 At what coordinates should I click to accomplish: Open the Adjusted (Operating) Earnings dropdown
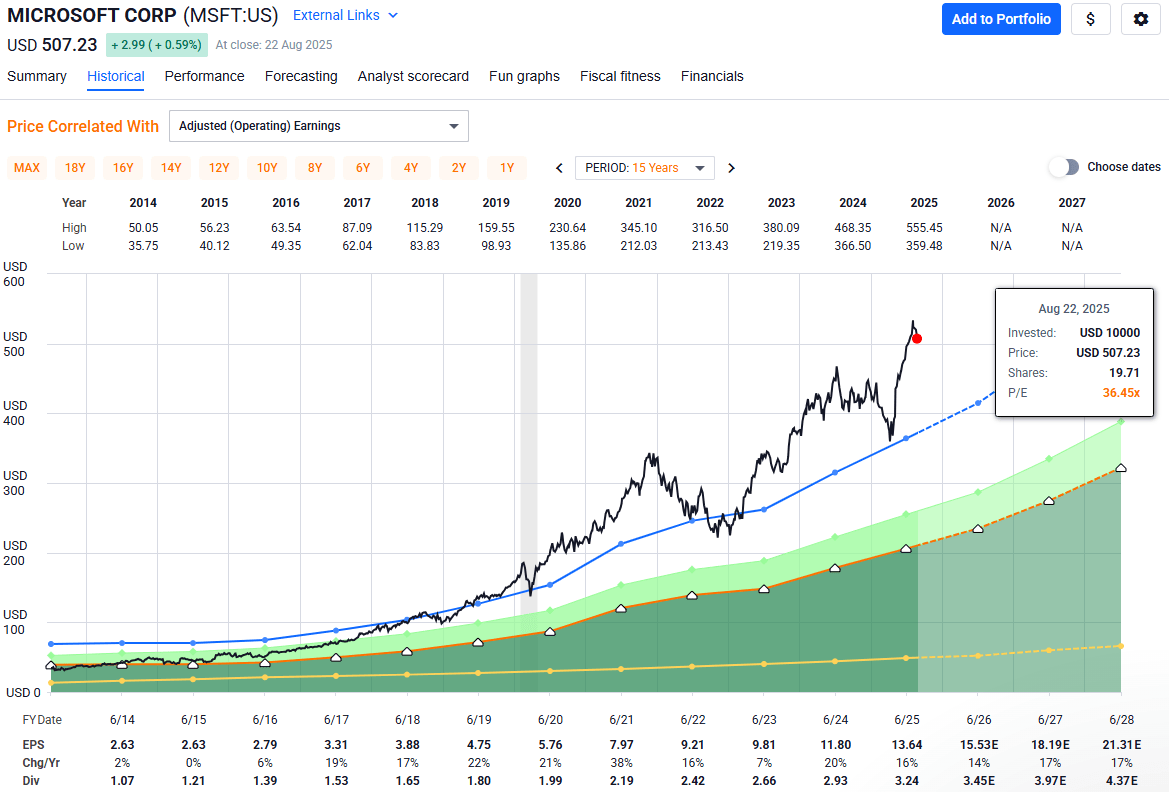point(318,126)
